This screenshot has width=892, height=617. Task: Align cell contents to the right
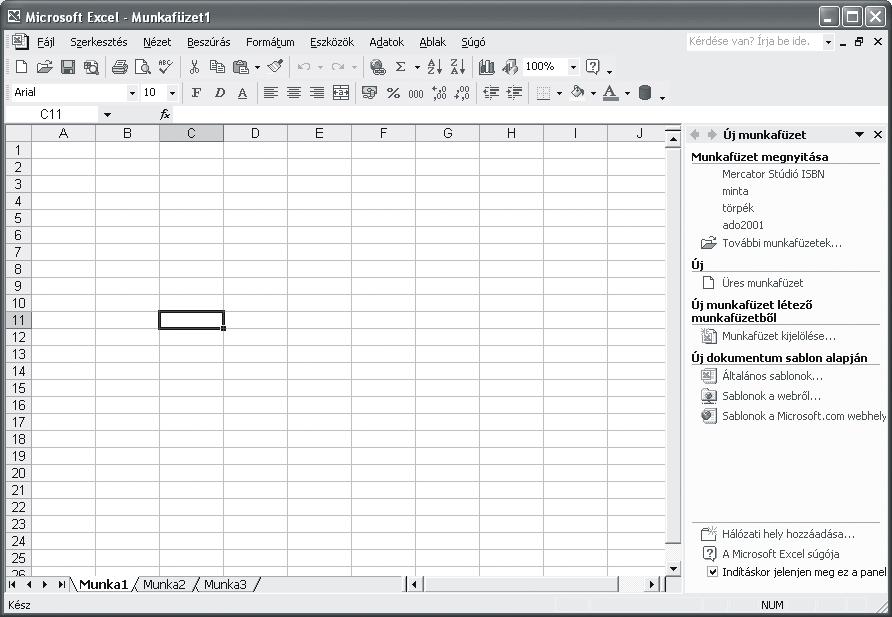point(317,93)
